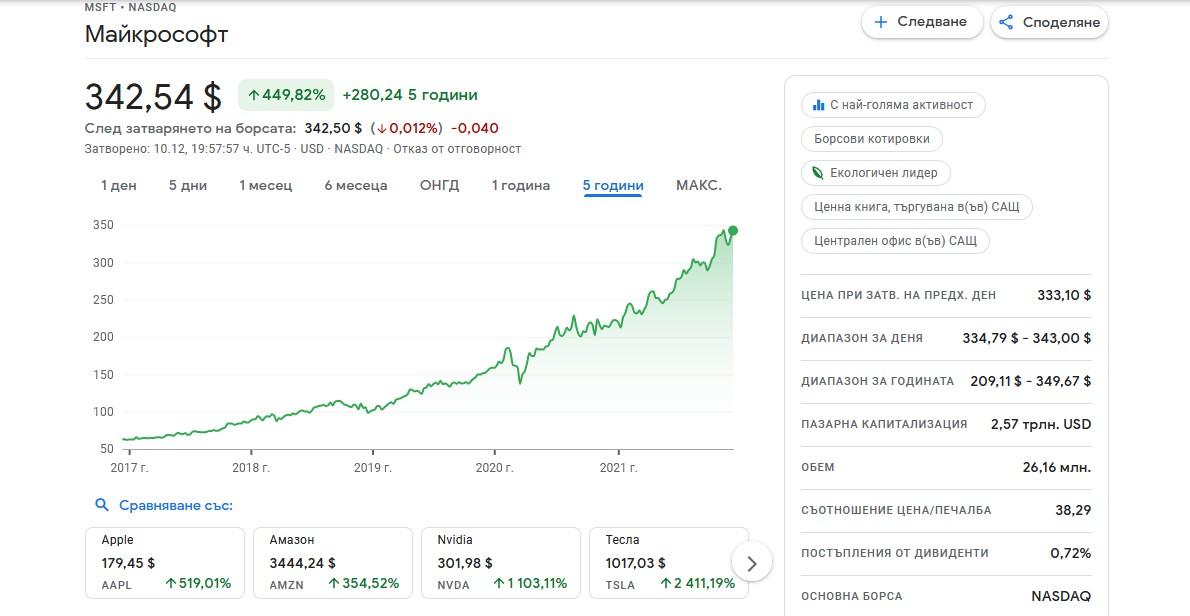Click the green leaf icon for Екологичен лидер
This screenshot has width=1190, height=616.
coord(818,173)
